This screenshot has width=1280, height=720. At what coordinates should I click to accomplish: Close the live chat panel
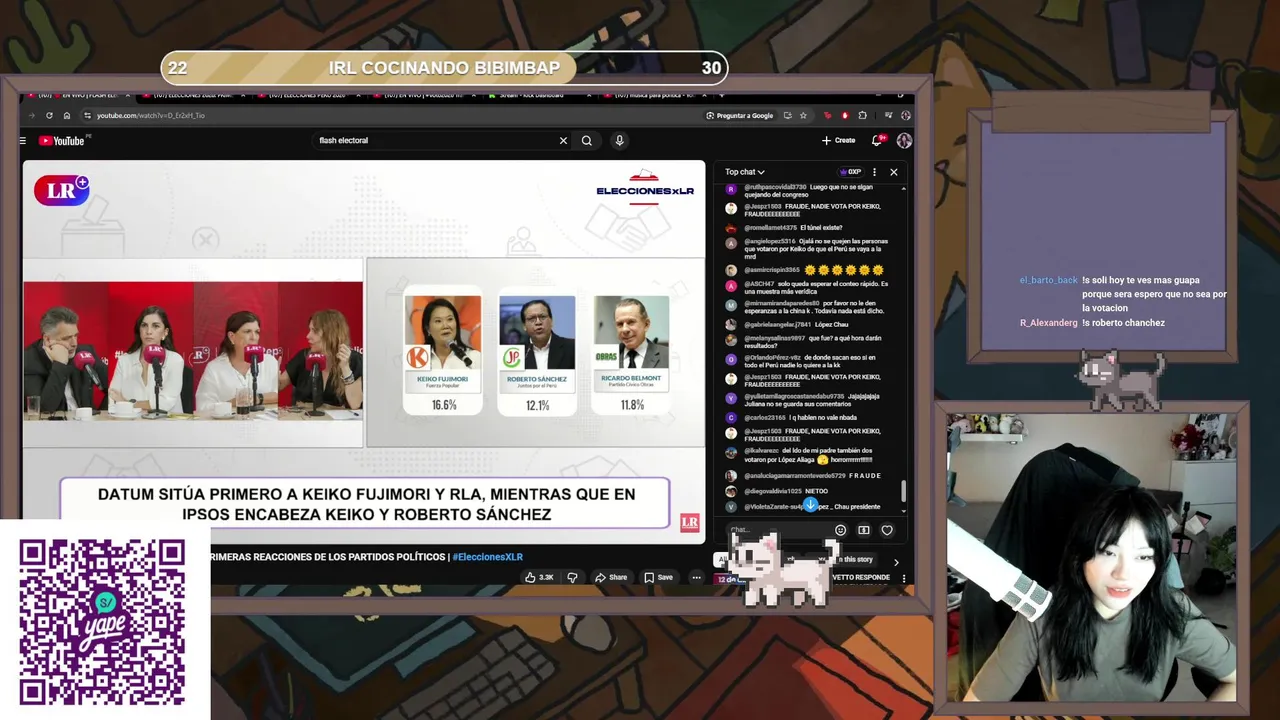894,172
